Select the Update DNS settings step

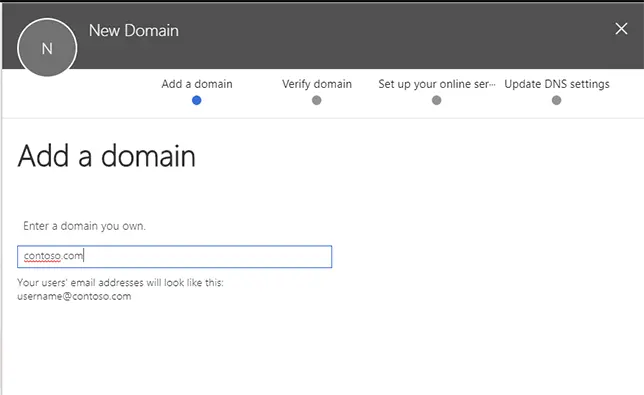click(x=557, y=84)
